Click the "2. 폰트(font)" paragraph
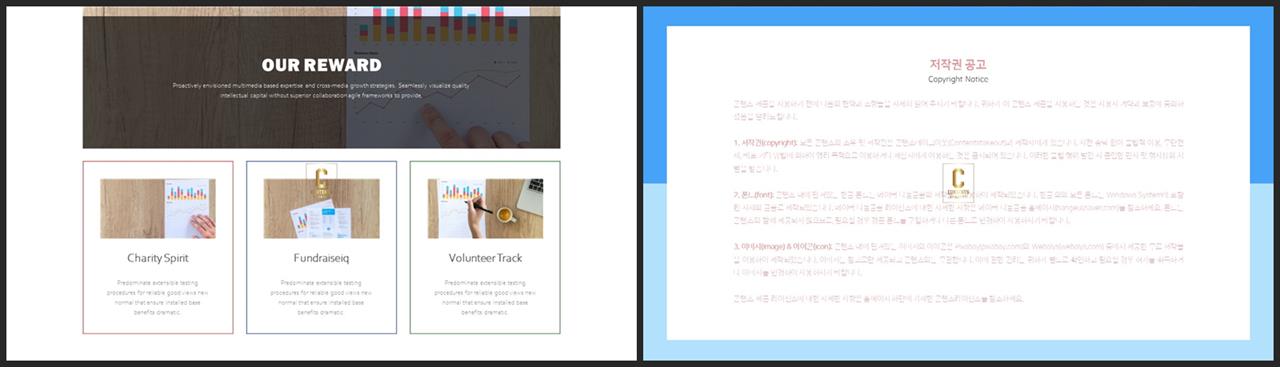The image size is (1280, 367). [x=958, y=209]
